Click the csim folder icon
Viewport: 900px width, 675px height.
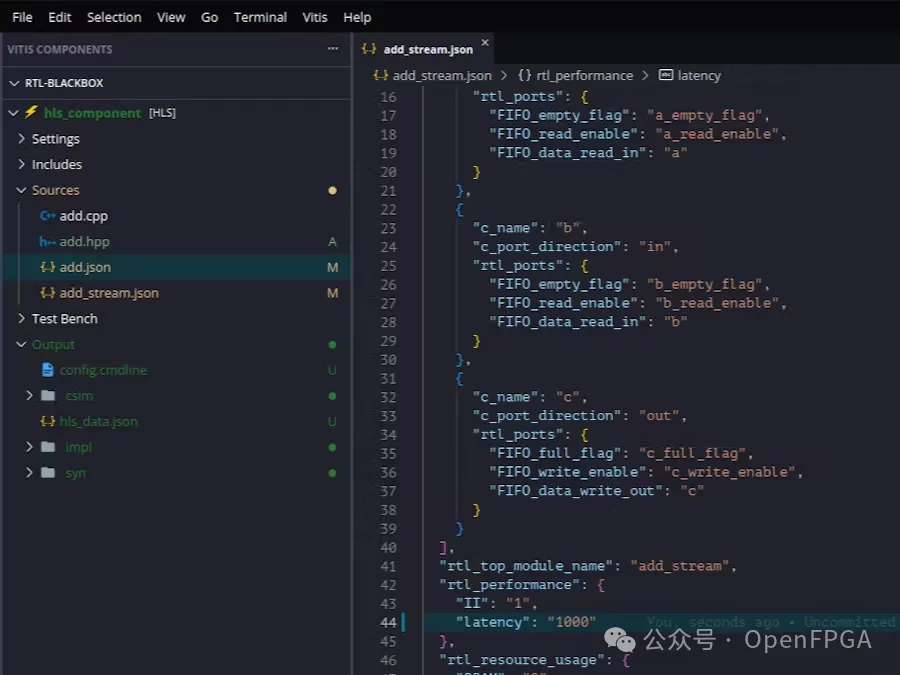pos(48,396)
